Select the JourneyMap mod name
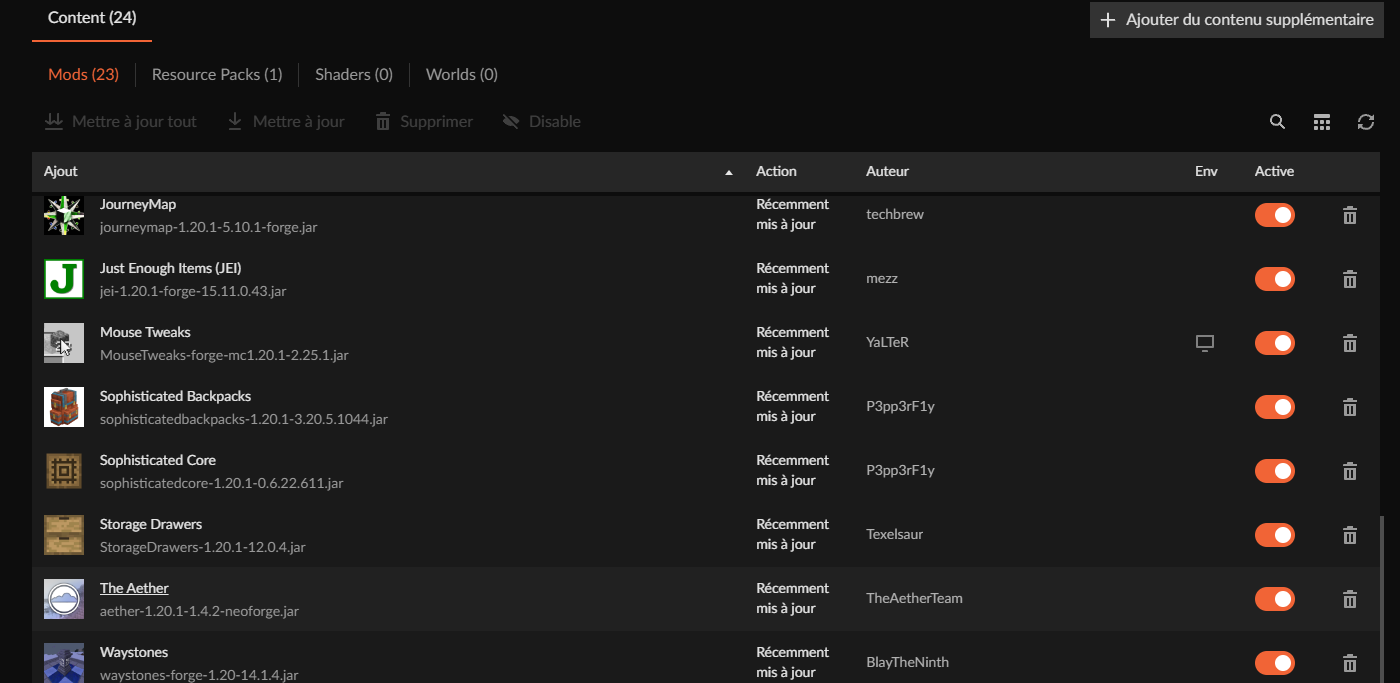 coord(138,204)
